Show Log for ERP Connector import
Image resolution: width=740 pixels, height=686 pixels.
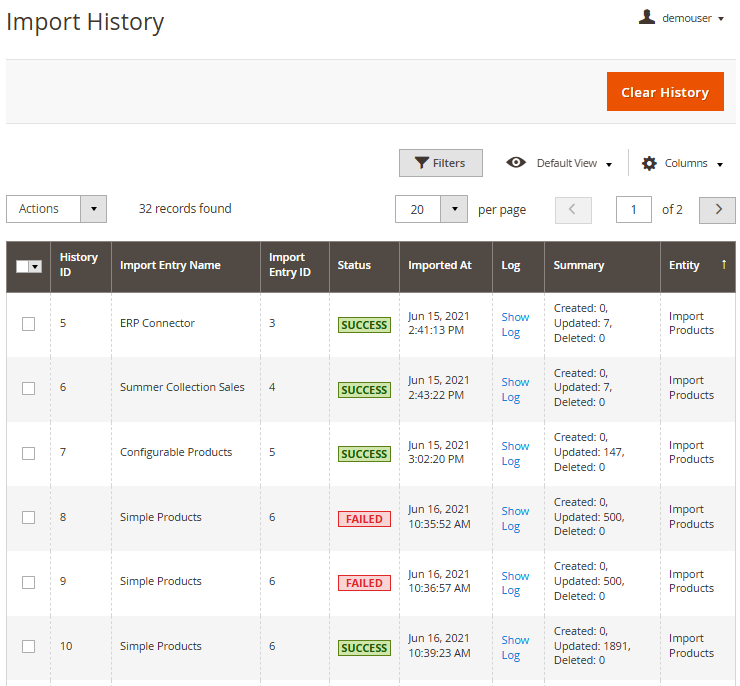[x=515, y=325]
